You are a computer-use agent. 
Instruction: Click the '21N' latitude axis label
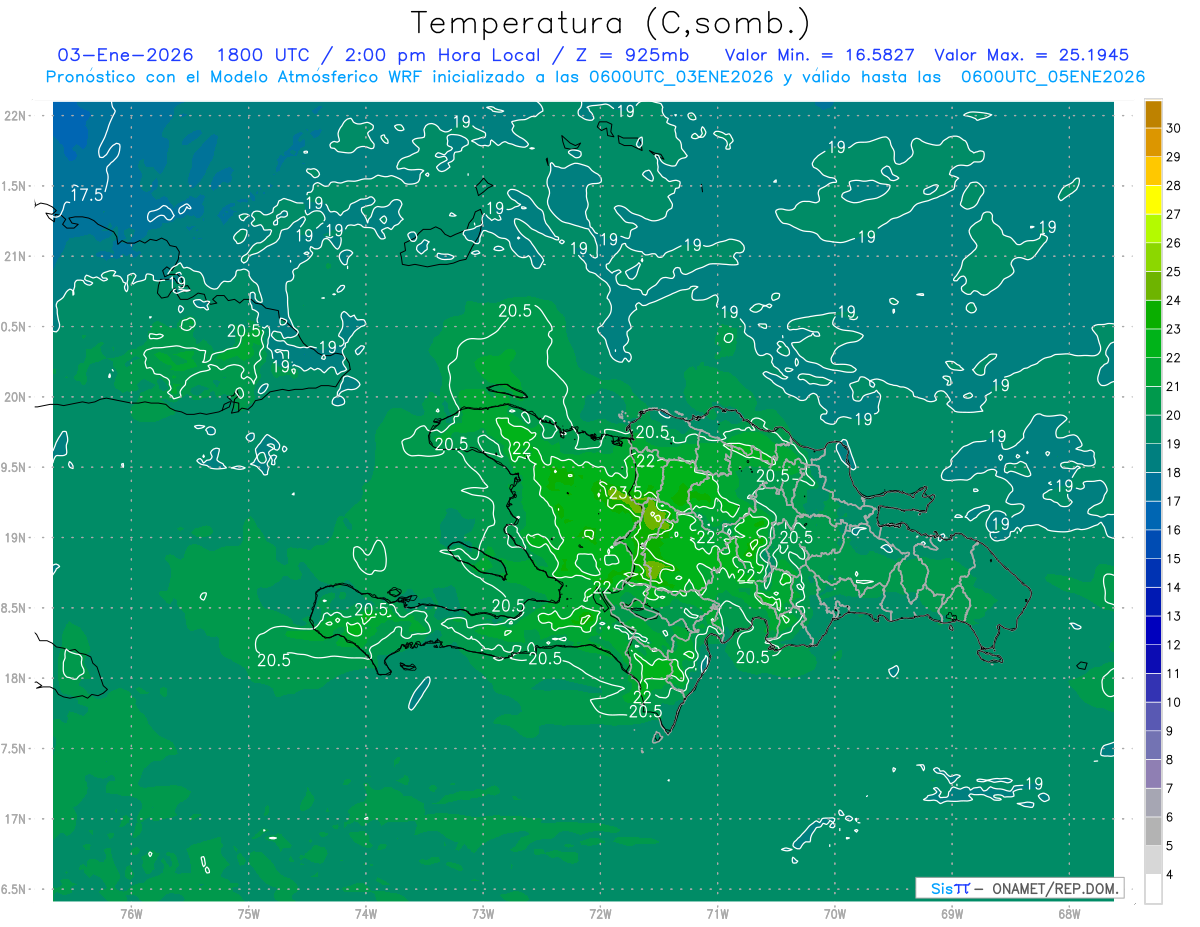(x=16, y=256)
